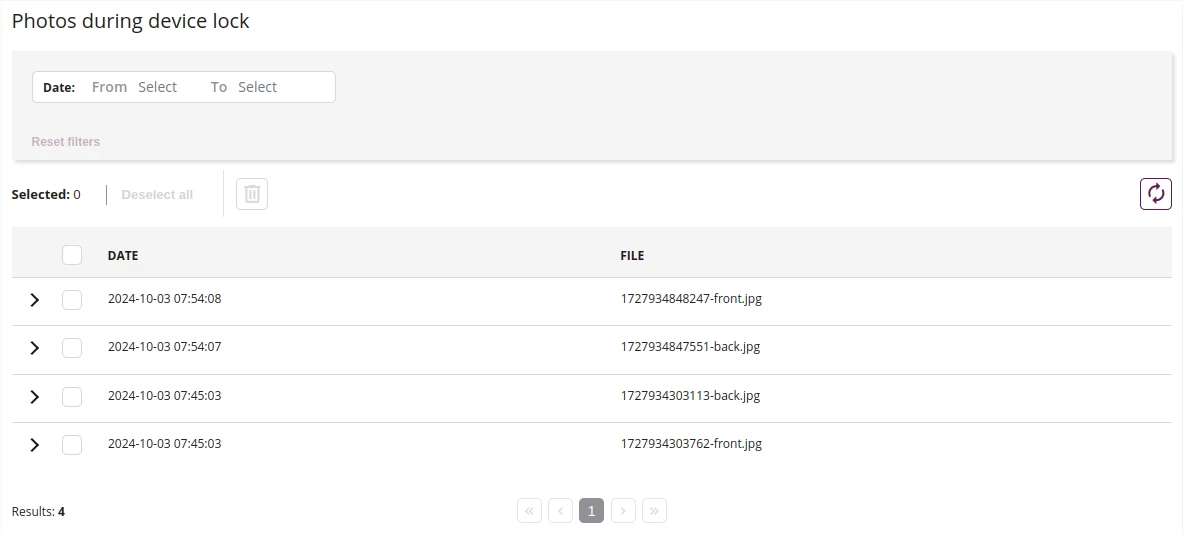Click file name 1727934847551-back.jpg
Screen dimensions: 1183x534
[690, 347]
